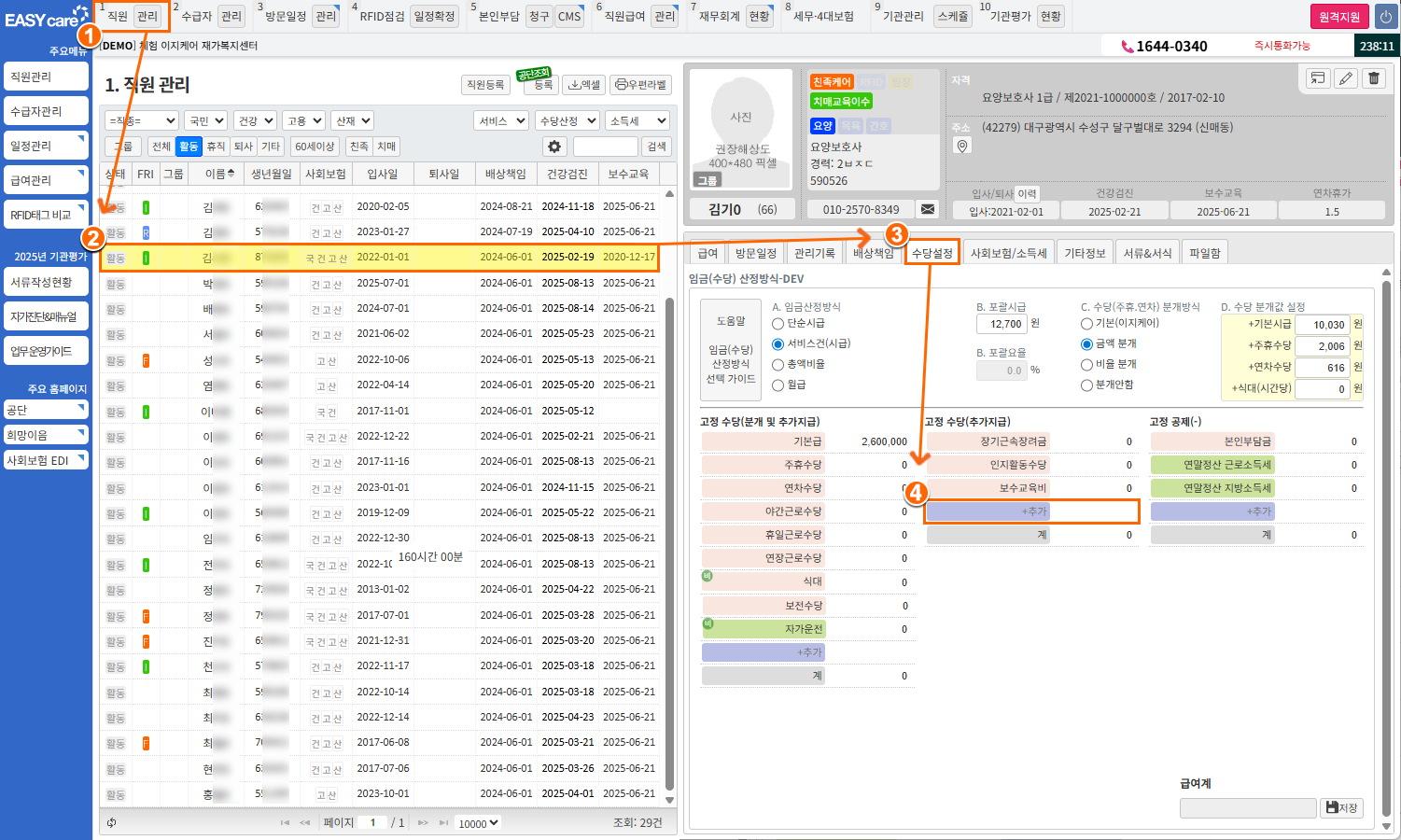Click the map pin icon under 주소
Screen dimensions: 1401x840
click(962, 146)
